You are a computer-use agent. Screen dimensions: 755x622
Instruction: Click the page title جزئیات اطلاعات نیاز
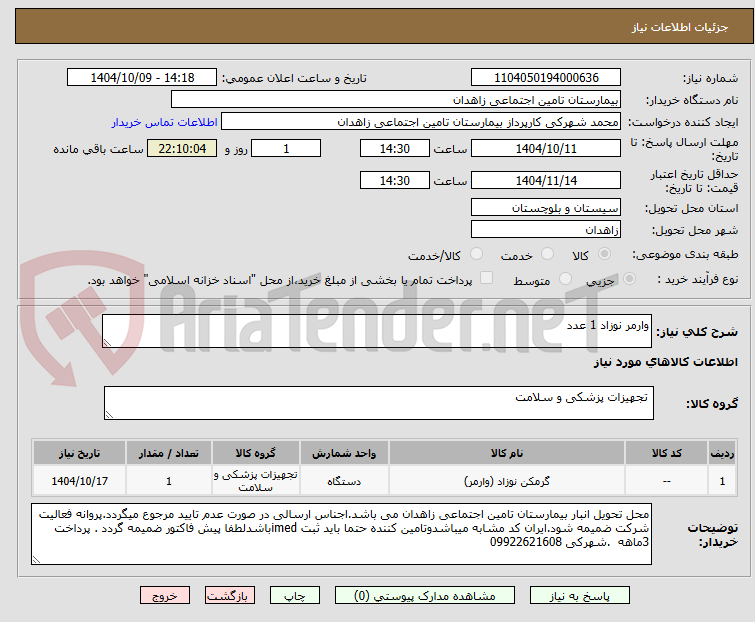(x=680, y=27)
